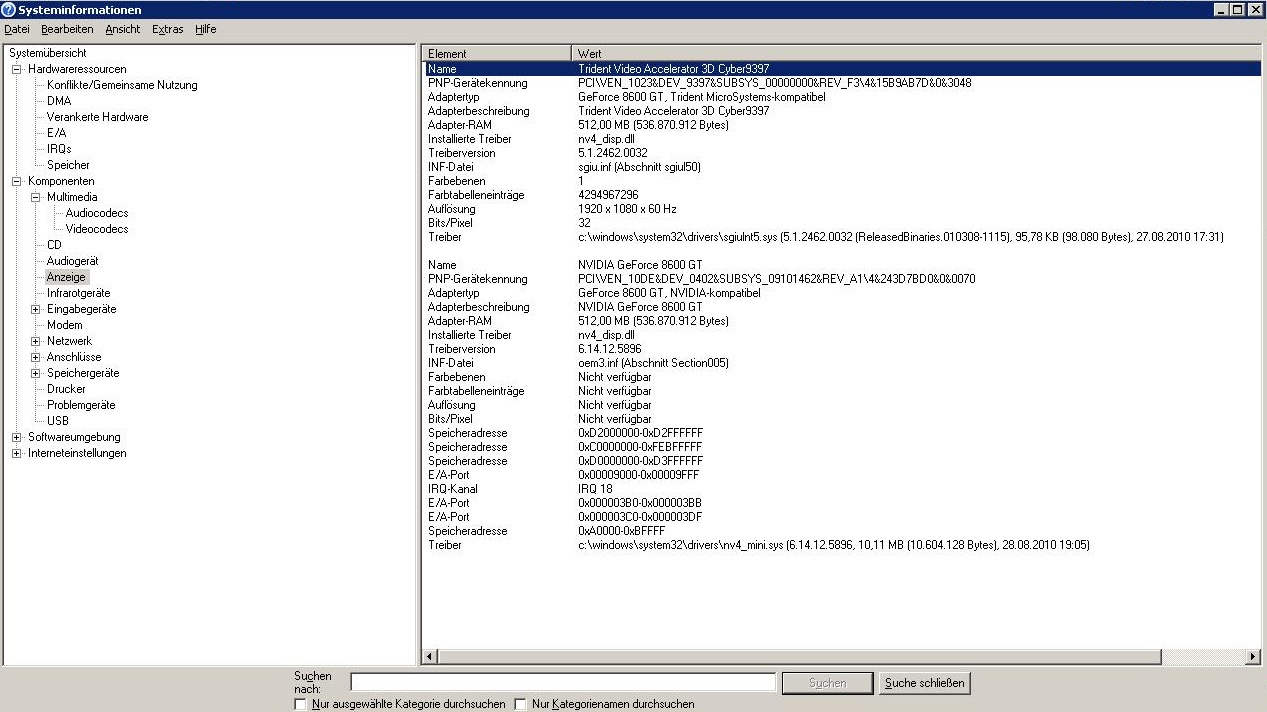The height and width of the screenshot is (712, 1267).
Task: Expand the Interneteinstellungen tree node
Action: pos(17,453)
